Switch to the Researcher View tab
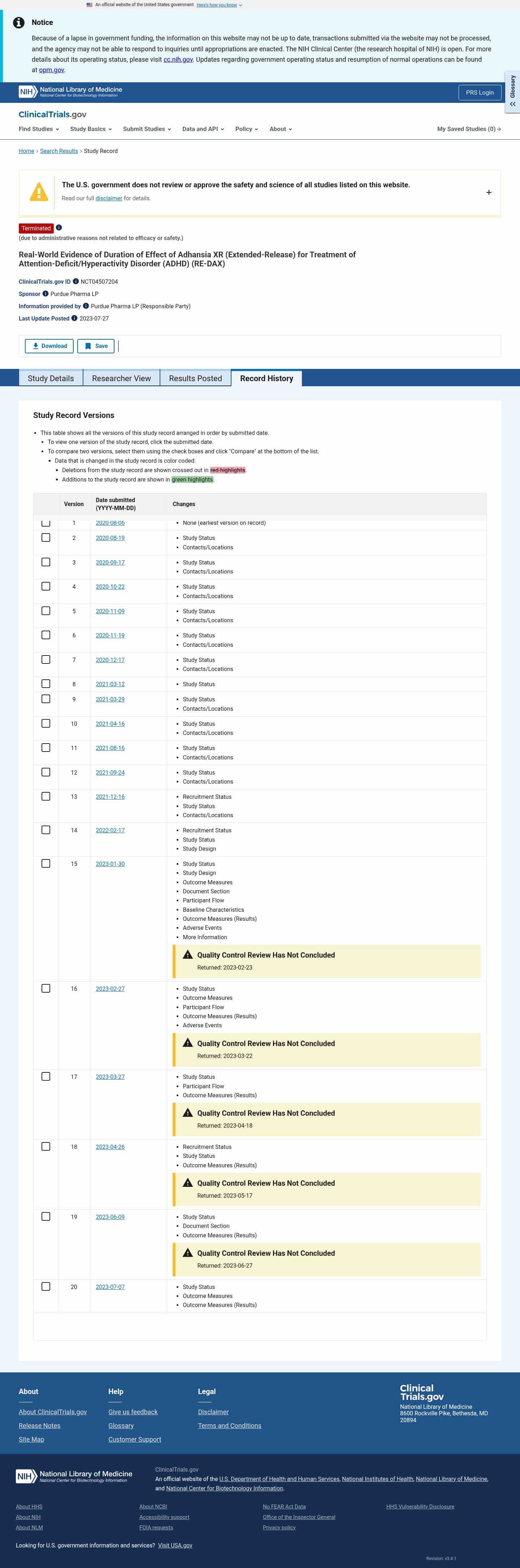Image resolution: width=520 pixels, height=1568 pixels. 122,378
